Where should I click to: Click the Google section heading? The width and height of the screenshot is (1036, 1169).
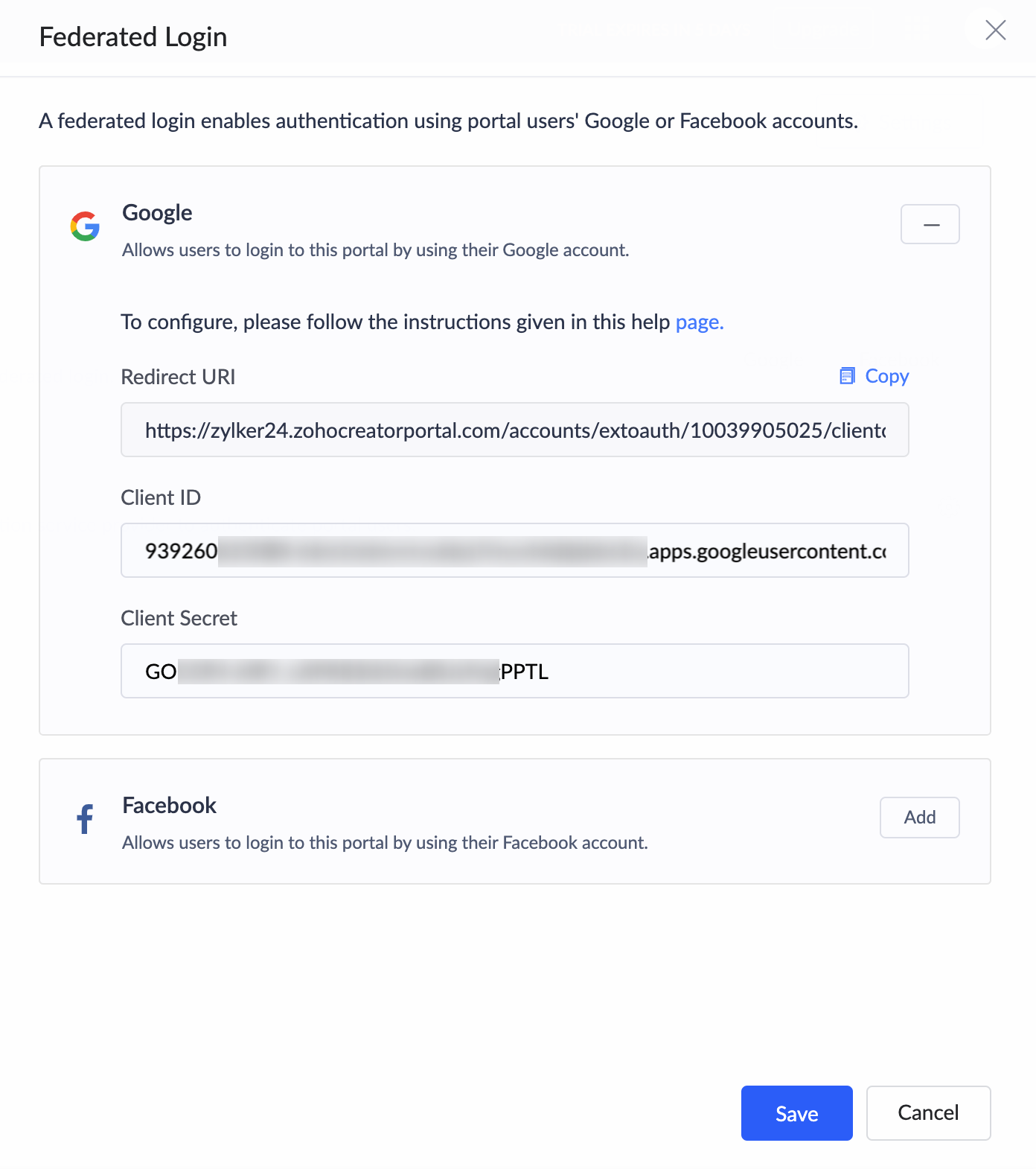pos(157,213)
